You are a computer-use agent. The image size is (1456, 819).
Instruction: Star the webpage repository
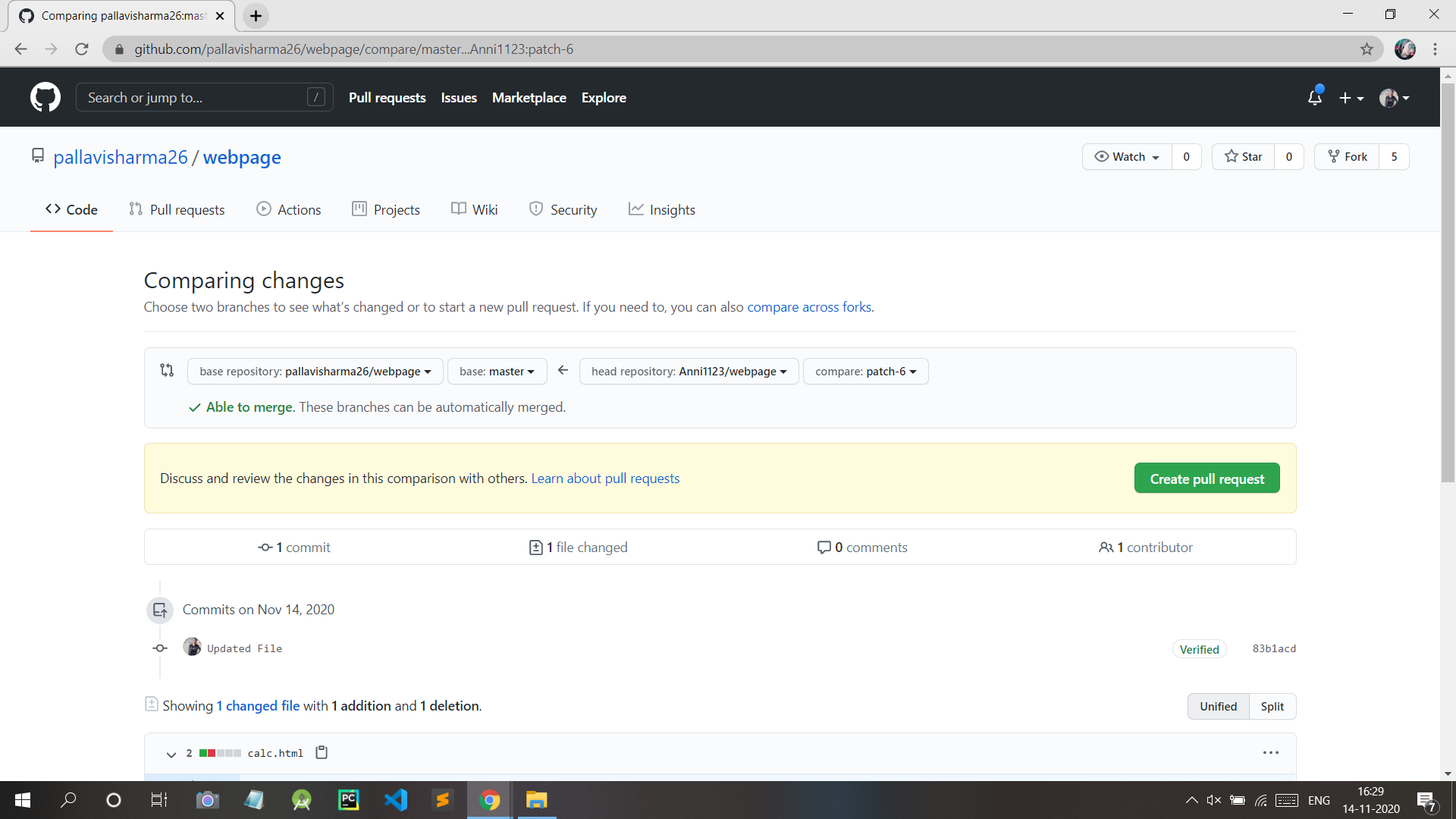(1244, 157)
